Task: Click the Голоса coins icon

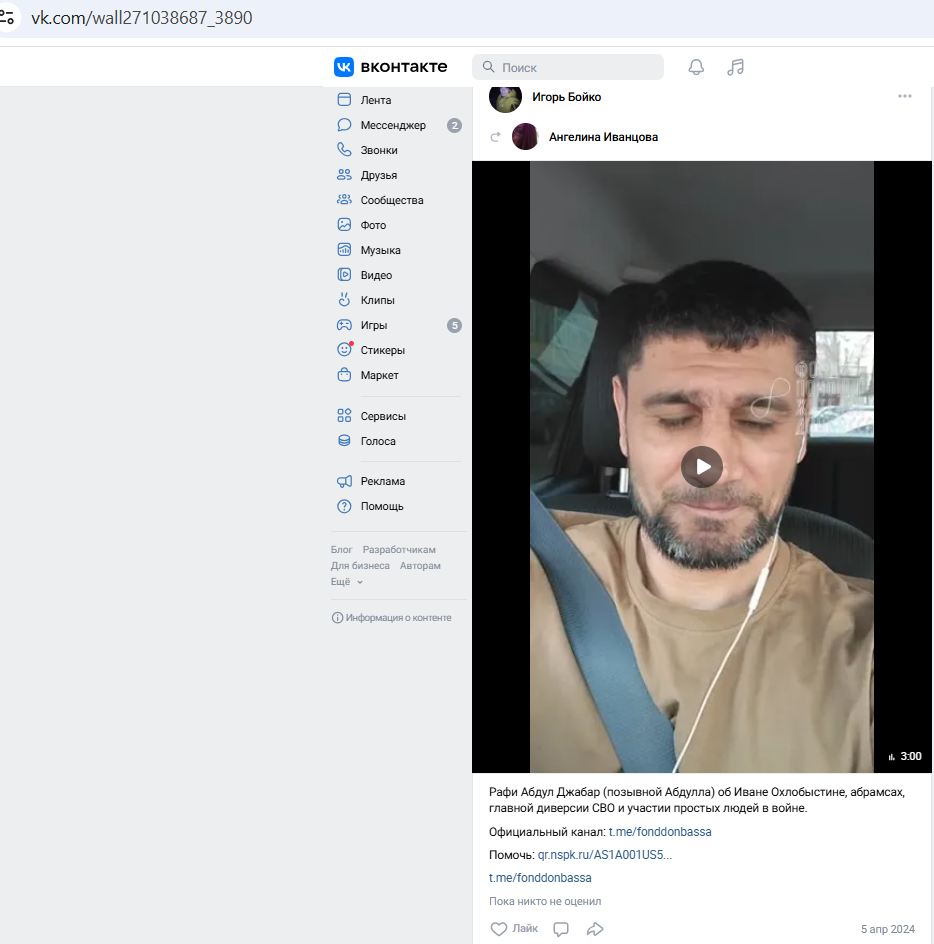Action: click(x=344, y=441)
